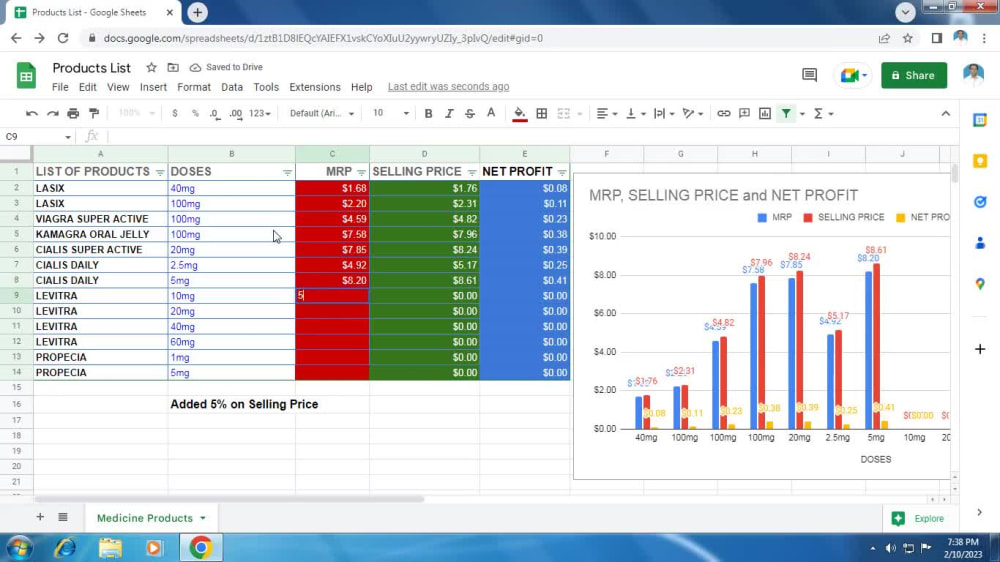Click the Undo icon in toolbar
The width and height of the screenshot is (1000, 562).
coord(31,114)
